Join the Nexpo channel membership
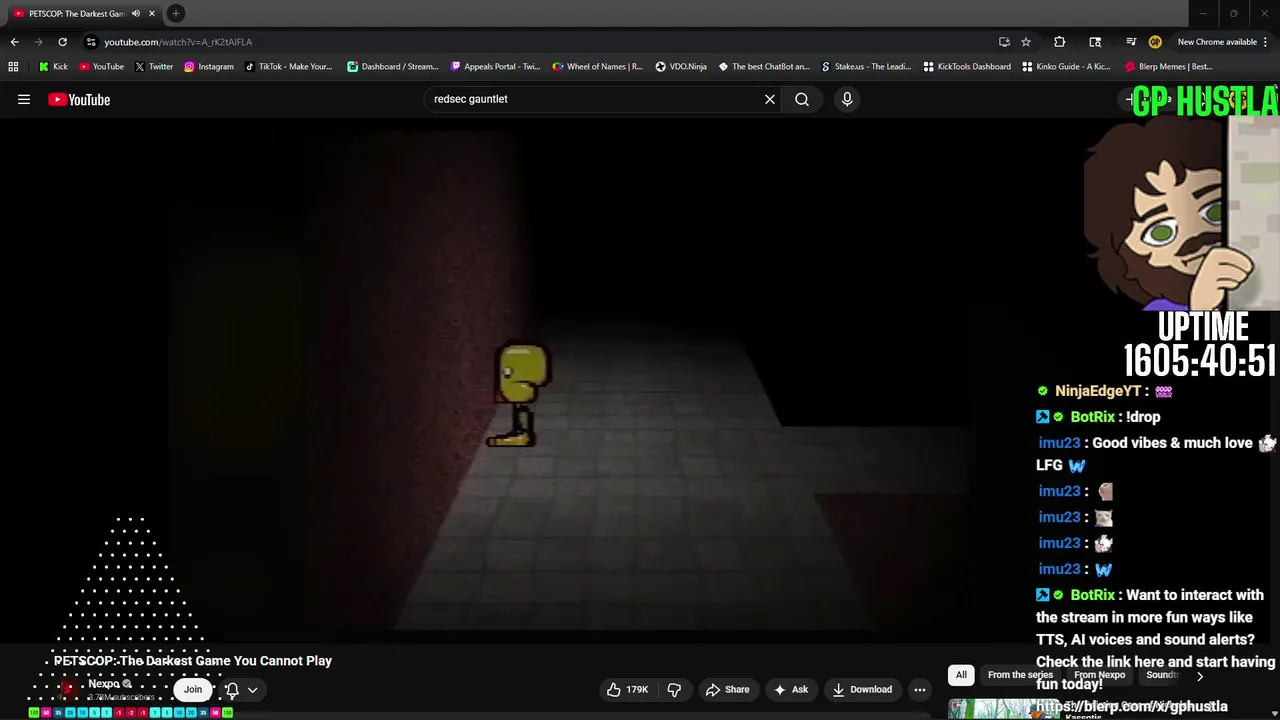This screenshot has height=720, width=1280. pyautogui.click(x=193, y=689)
